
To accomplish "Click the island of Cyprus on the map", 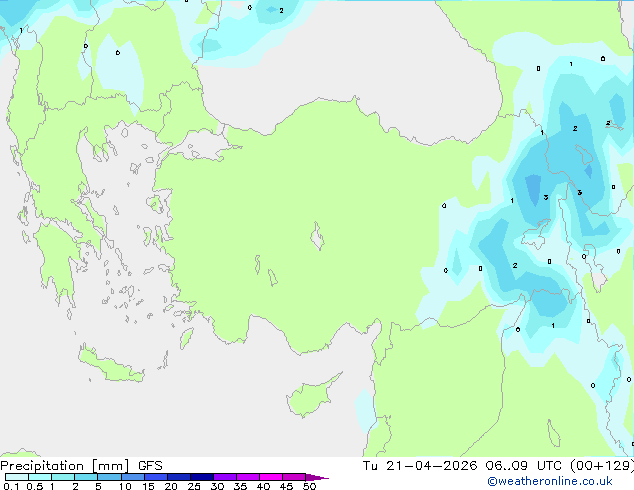I will (x=309, y=397).
